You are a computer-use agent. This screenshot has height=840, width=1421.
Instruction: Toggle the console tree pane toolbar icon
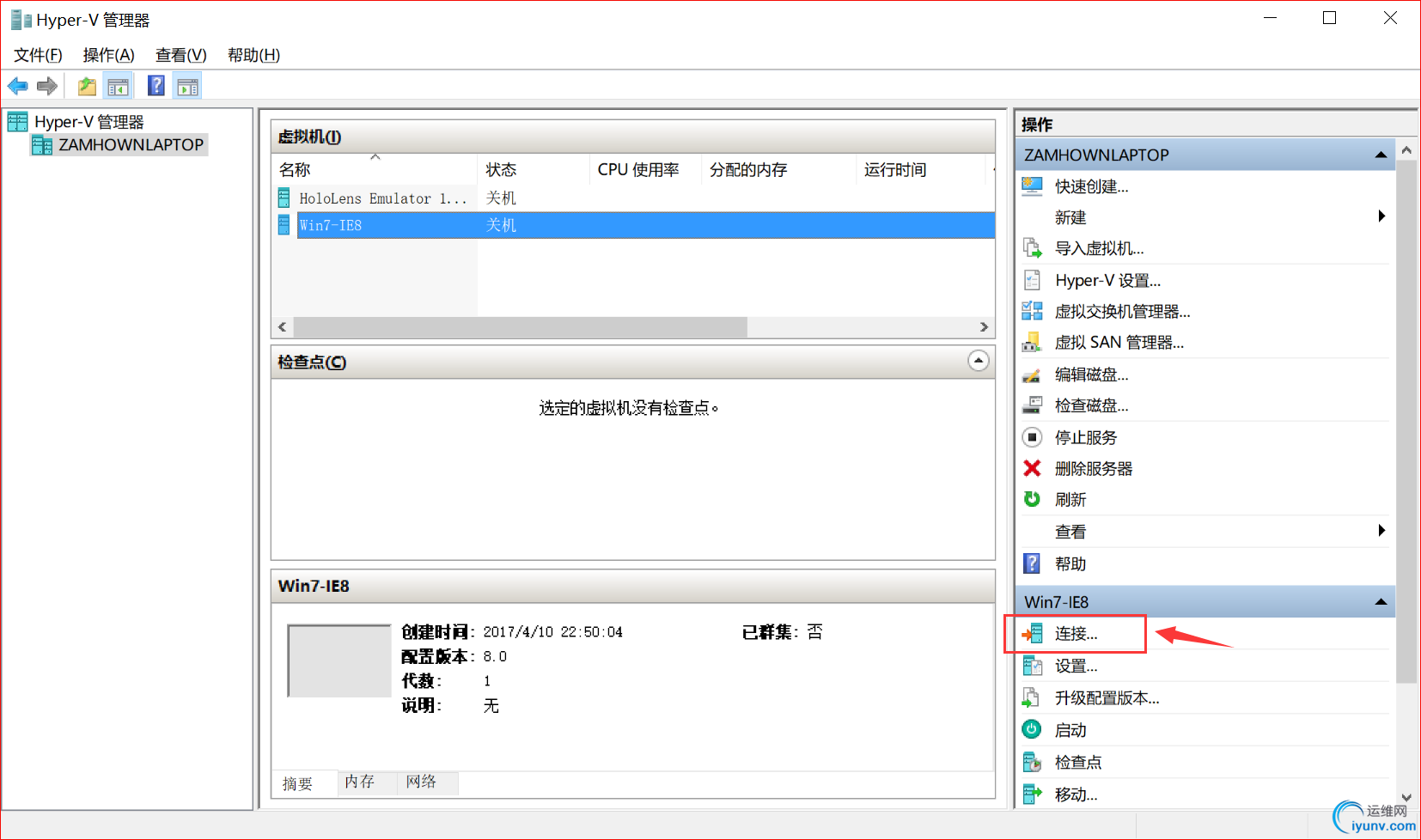pos(118,86)
